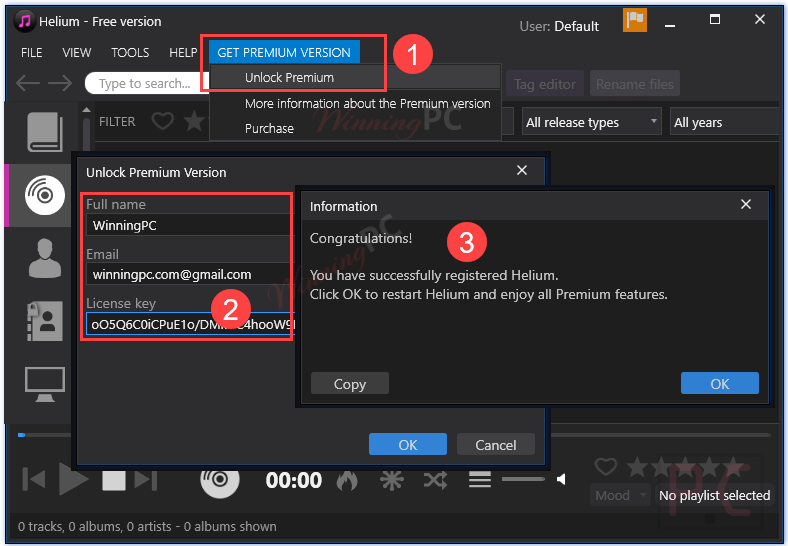Skip to next track
Viewport: 788px width, 546px height.
[146, 479]
